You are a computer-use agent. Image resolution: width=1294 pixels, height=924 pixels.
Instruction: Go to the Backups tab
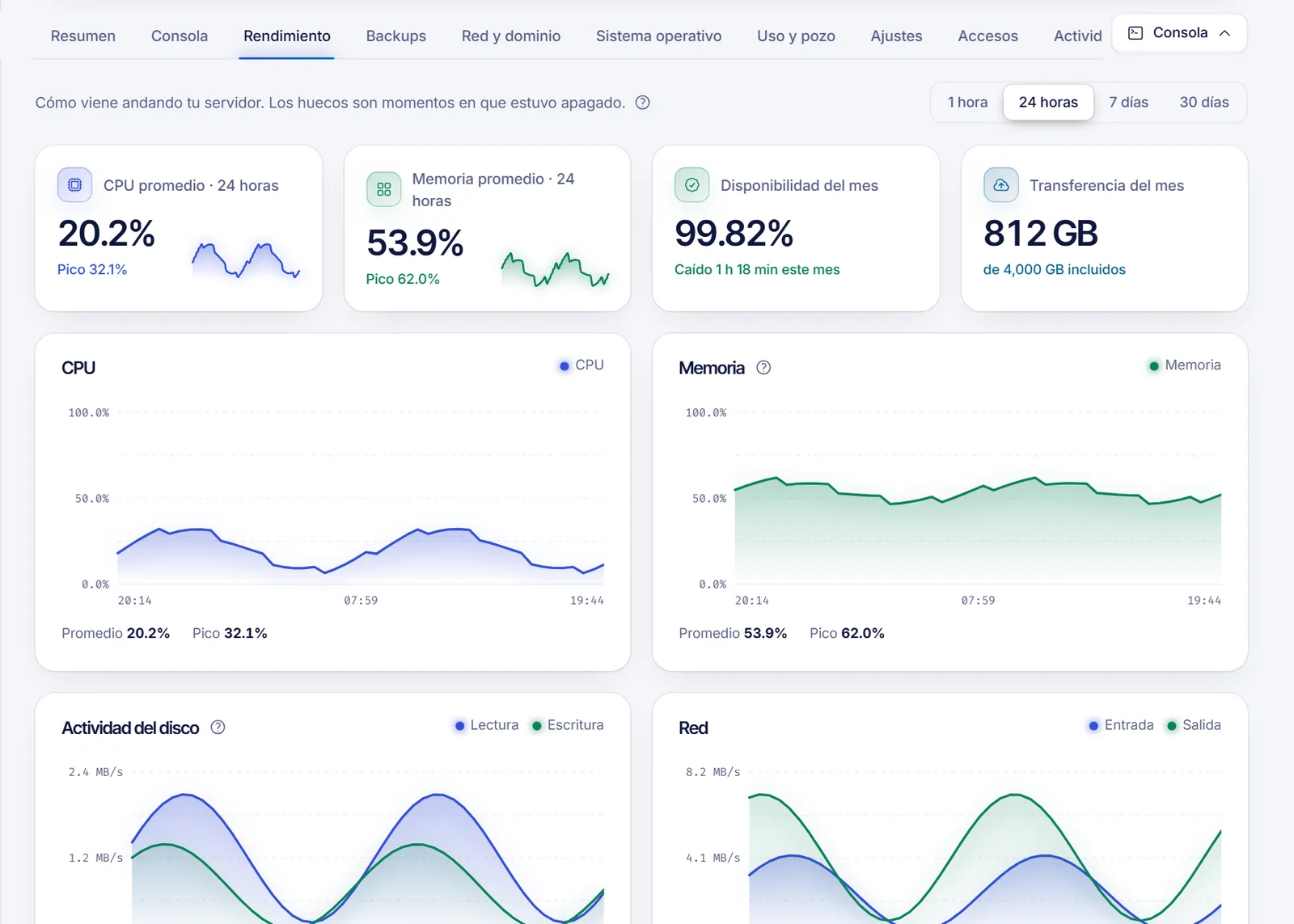396,36
